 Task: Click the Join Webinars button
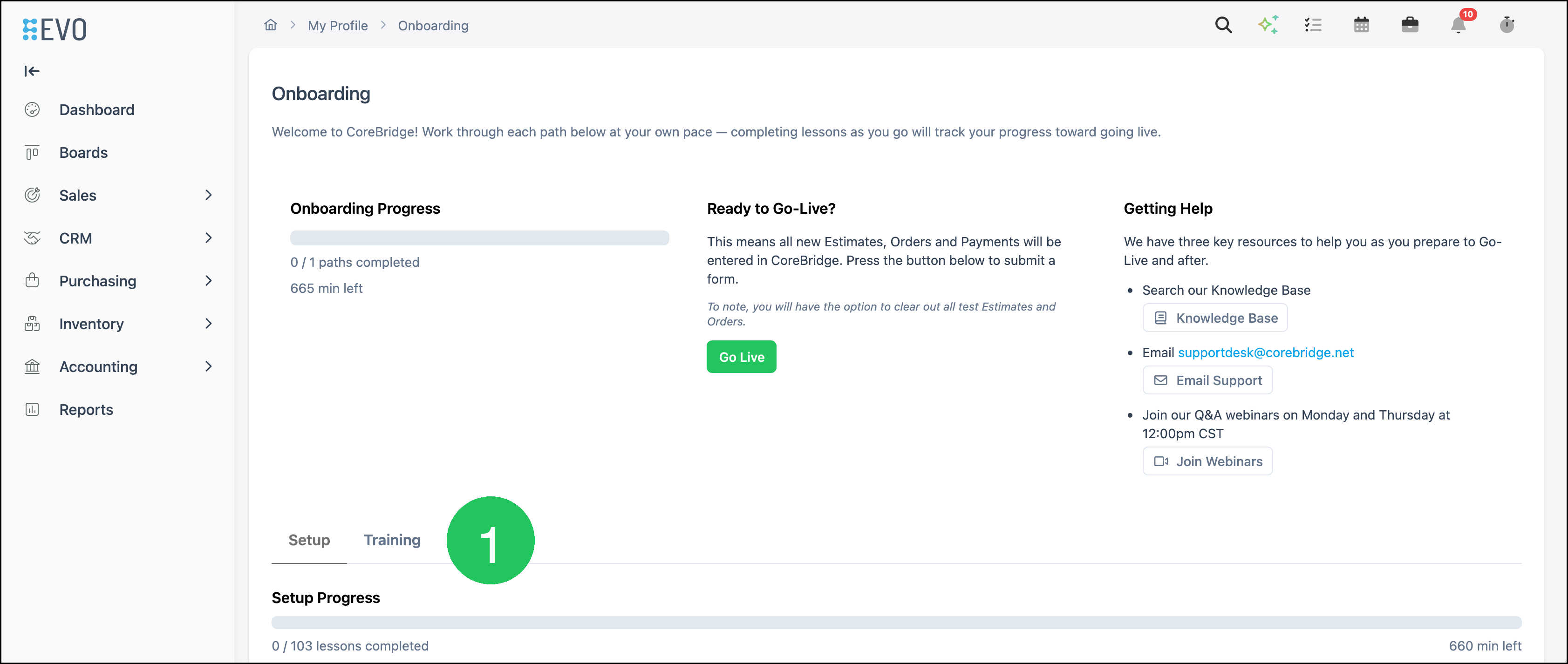1207,461
